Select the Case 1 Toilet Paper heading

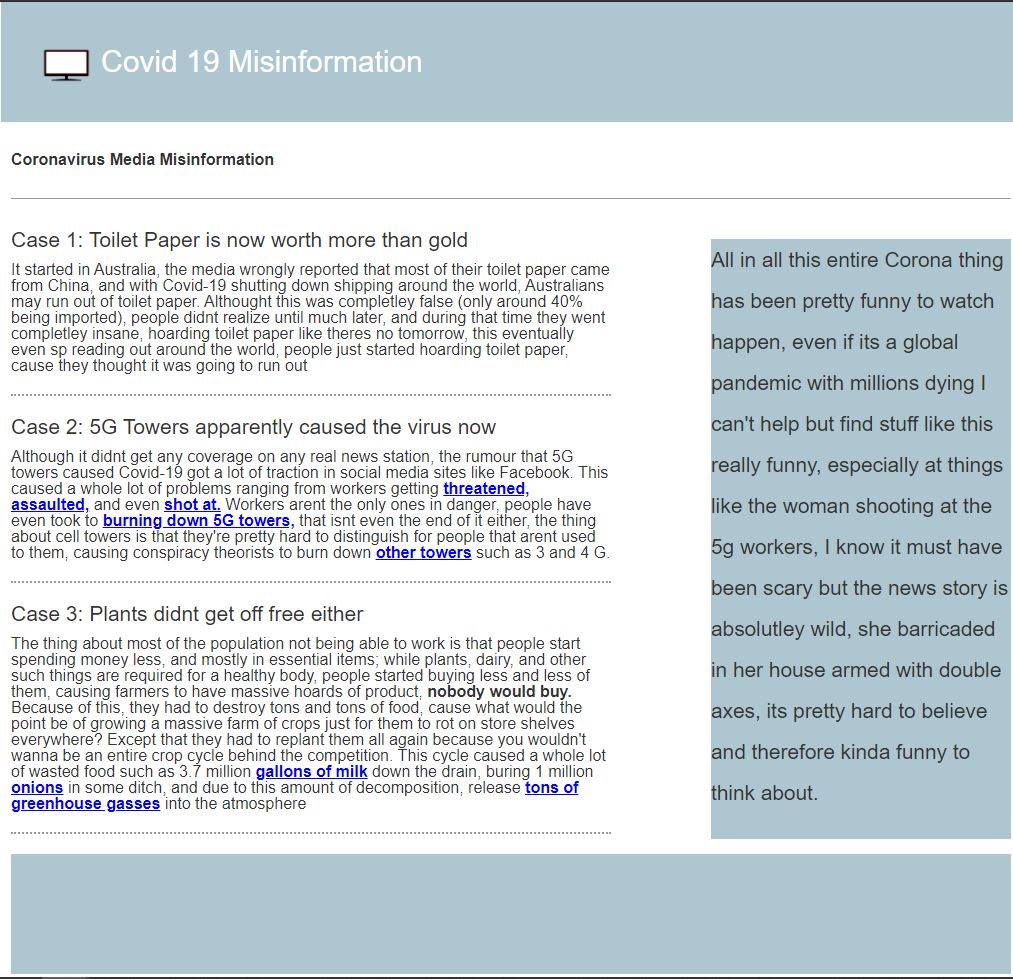[239, 240]
